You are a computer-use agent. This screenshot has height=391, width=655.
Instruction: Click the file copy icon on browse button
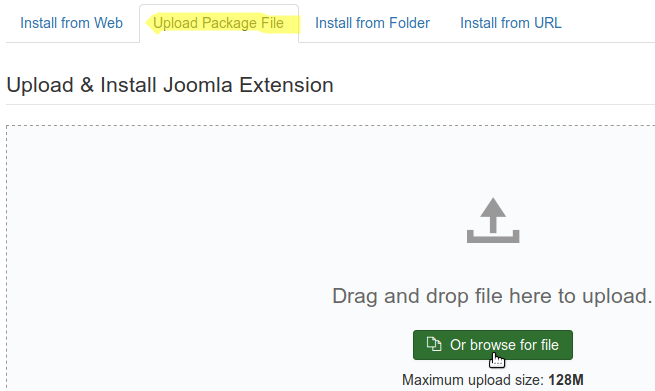(434, 344)
